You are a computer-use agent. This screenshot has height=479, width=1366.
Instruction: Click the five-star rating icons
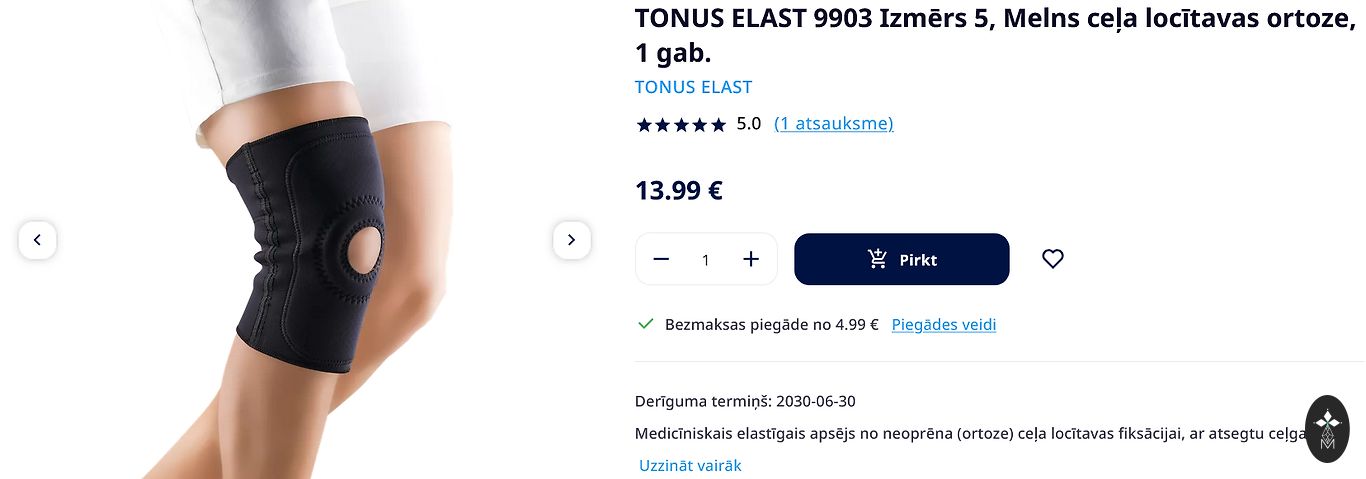[x=681, y=125]
